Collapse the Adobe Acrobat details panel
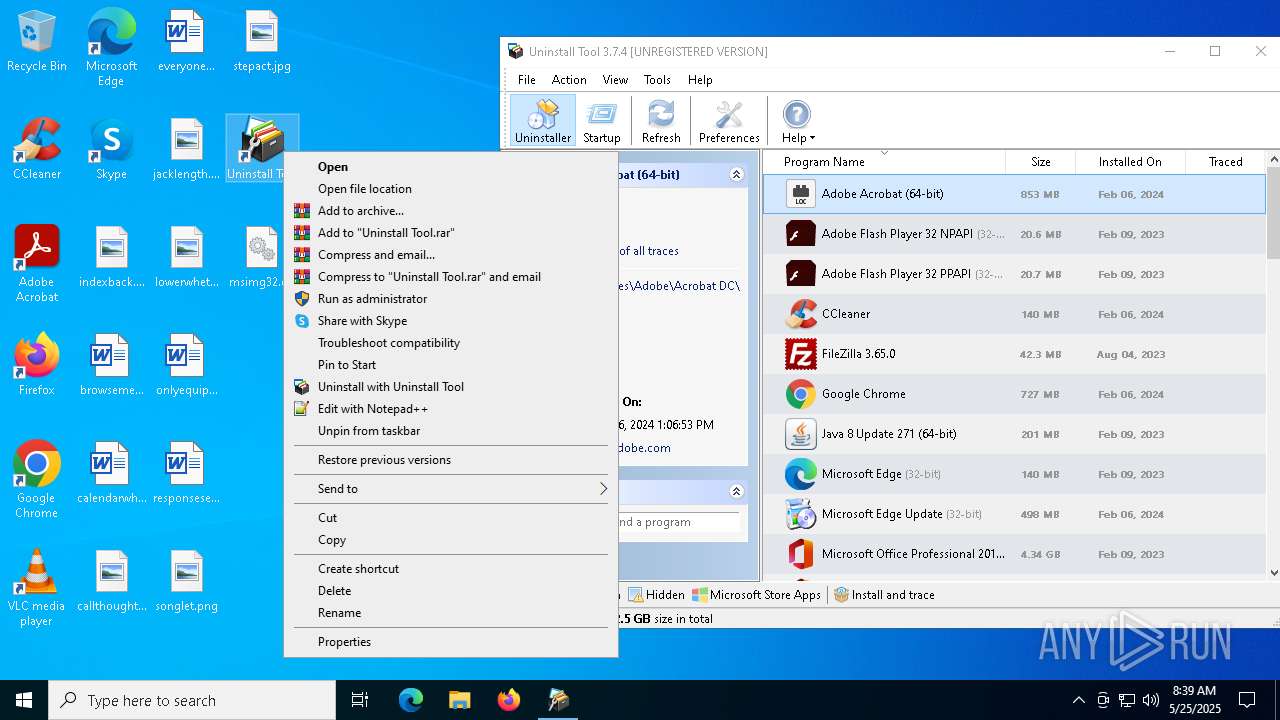Viewport: 1280px width, 720px height. [737, 174]
